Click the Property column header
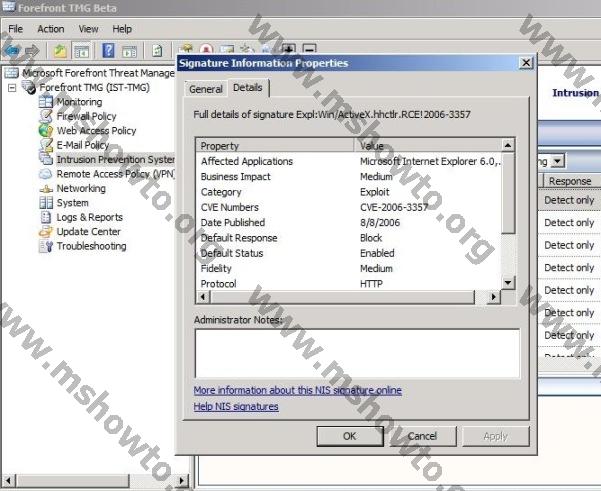 tap(275, 146)
